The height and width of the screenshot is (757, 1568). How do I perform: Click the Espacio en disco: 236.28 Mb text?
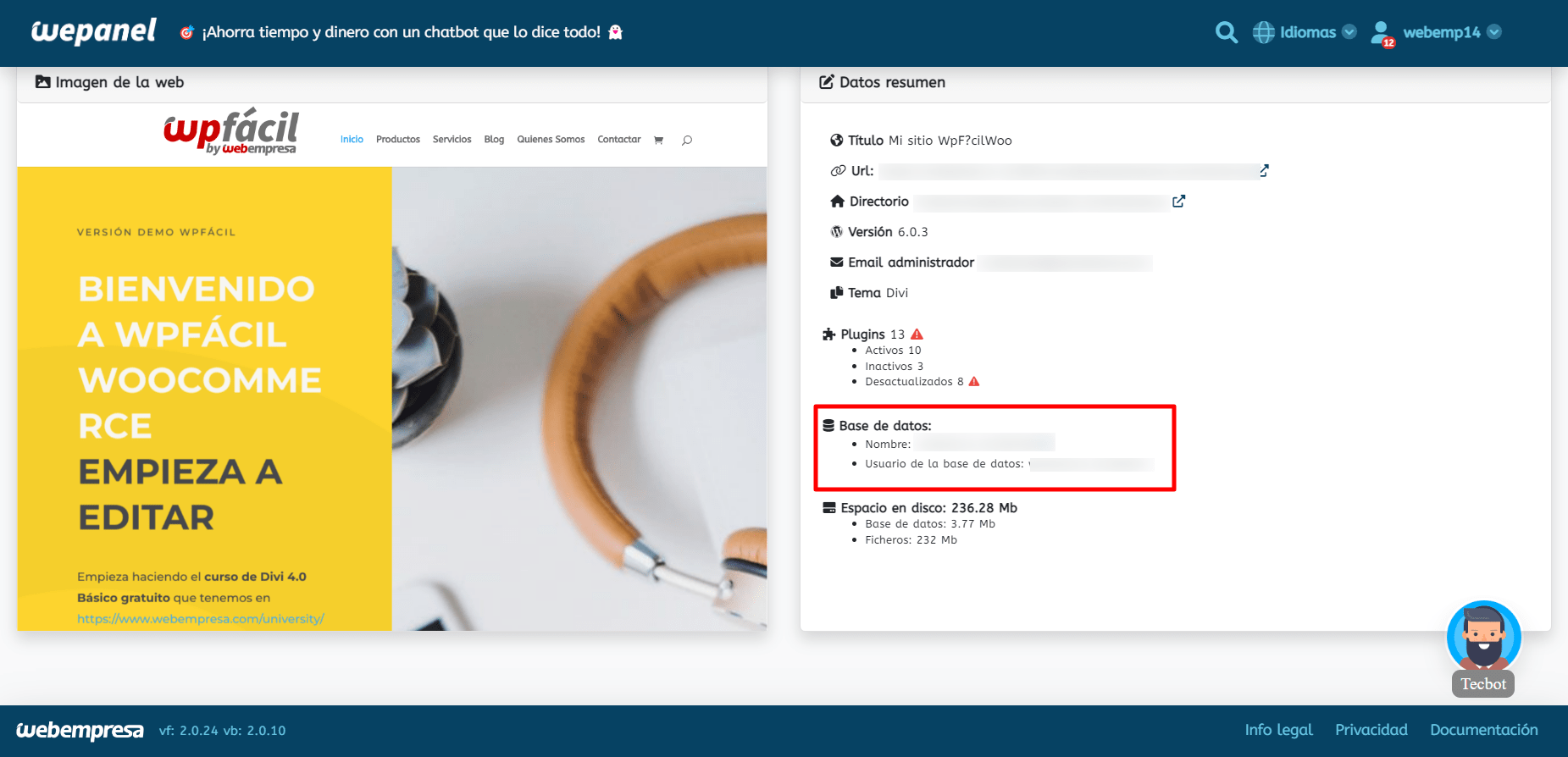click(x=928, y=507)
